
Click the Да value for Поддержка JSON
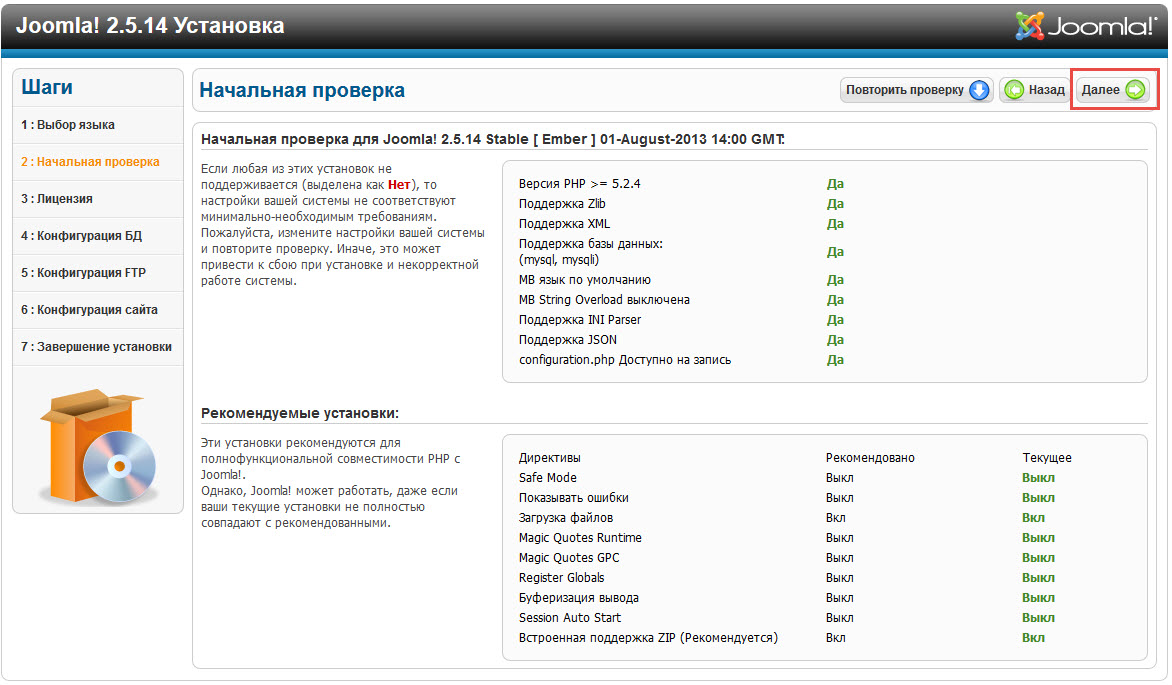(835, 340)
